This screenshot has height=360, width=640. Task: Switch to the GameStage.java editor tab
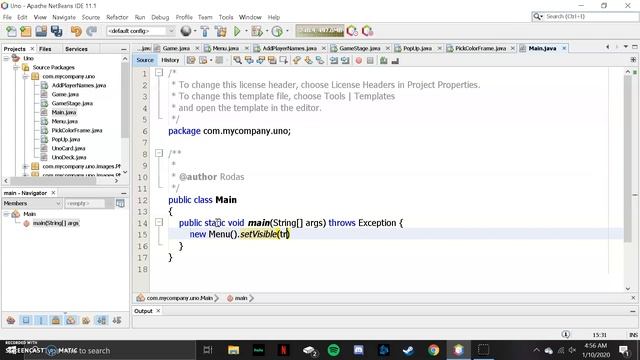(359, 48)
